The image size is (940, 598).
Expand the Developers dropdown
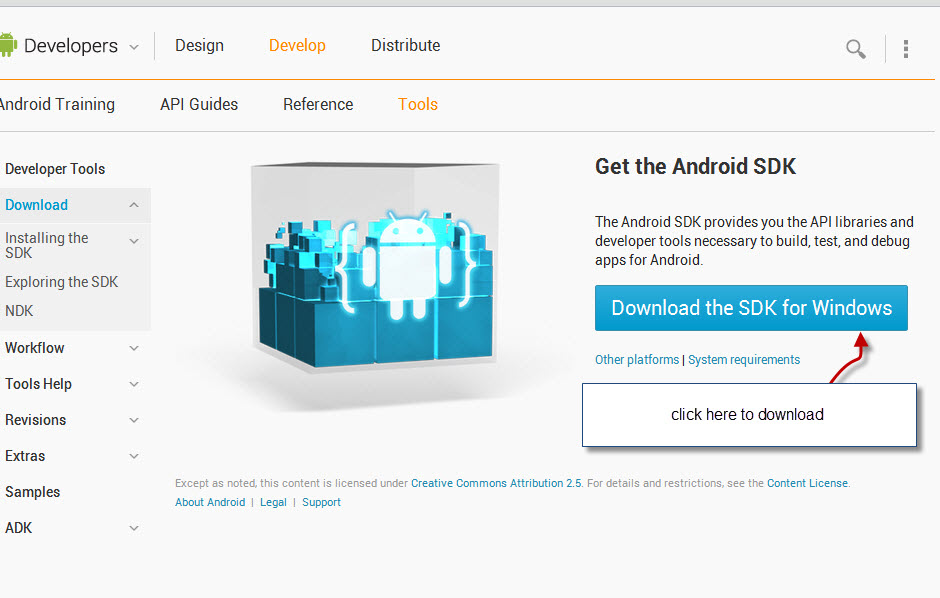point(135,45)
